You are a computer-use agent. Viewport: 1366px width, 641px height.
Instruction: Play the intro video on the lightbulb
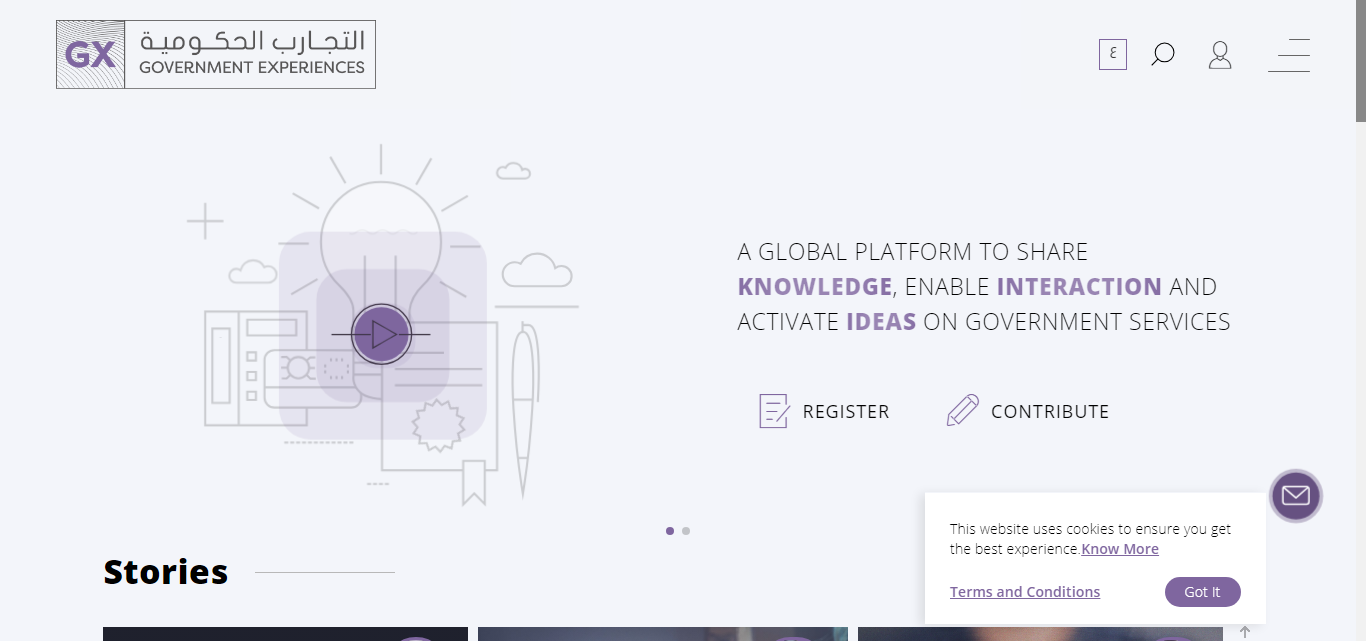[381, 333]
